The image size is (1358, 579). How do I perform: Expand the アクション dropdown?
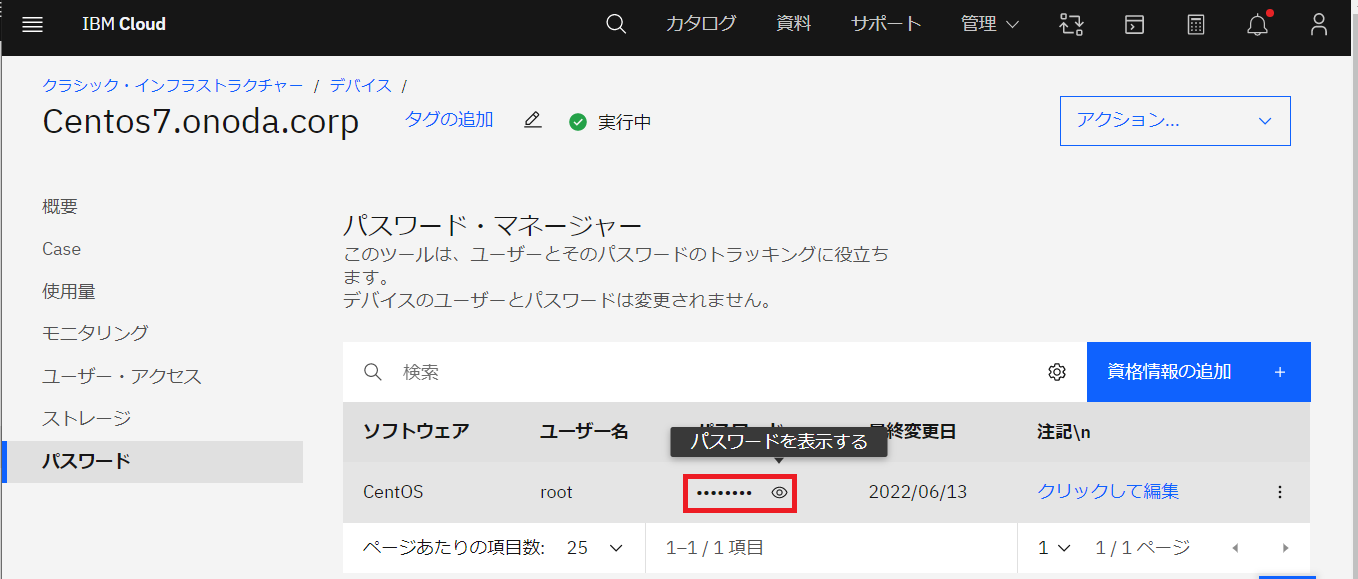1175,121
